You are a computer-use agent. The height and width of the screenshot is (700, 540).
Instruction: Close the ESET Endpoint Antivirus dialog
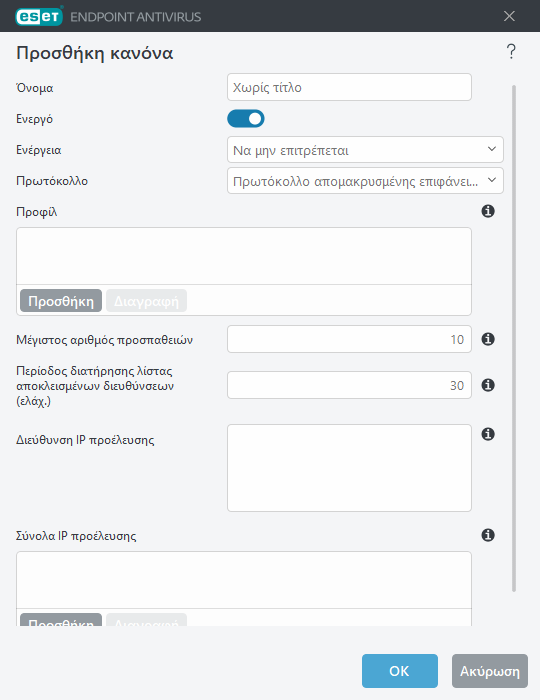click(509, 17)
